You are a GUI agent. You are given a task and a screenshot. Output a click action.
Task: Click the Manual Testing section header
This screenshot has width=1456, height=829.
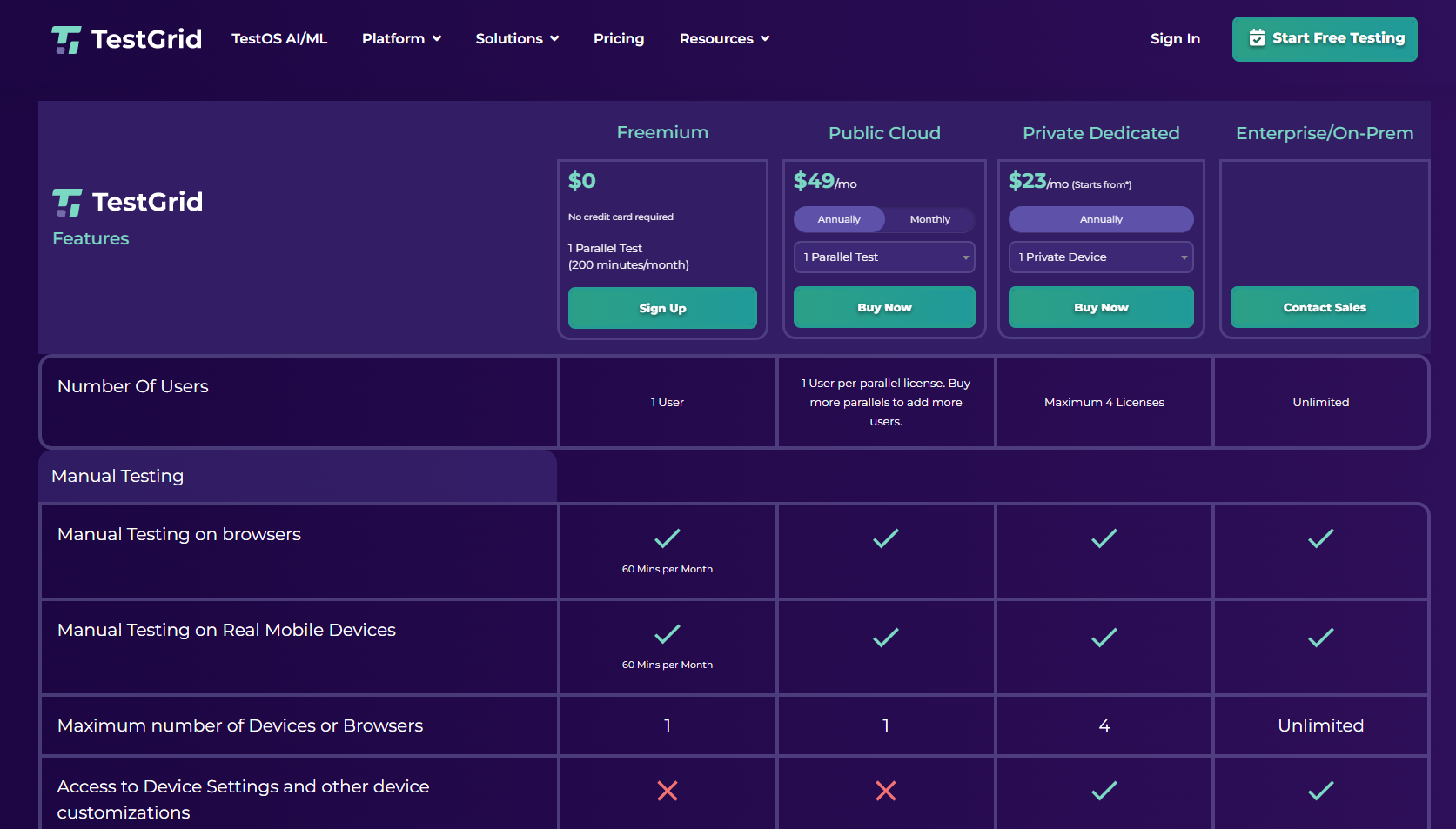point(117,476)
